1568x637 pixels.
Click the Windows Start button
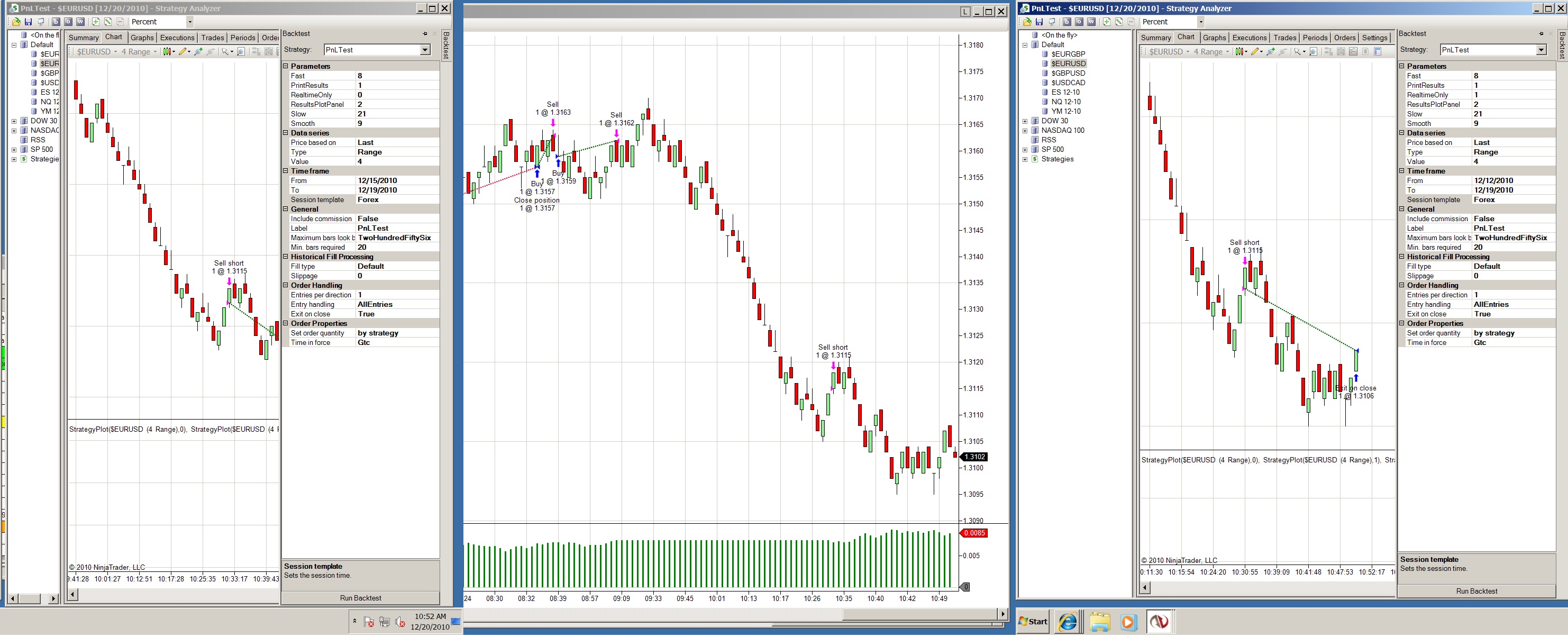[x=1034, y=622]
